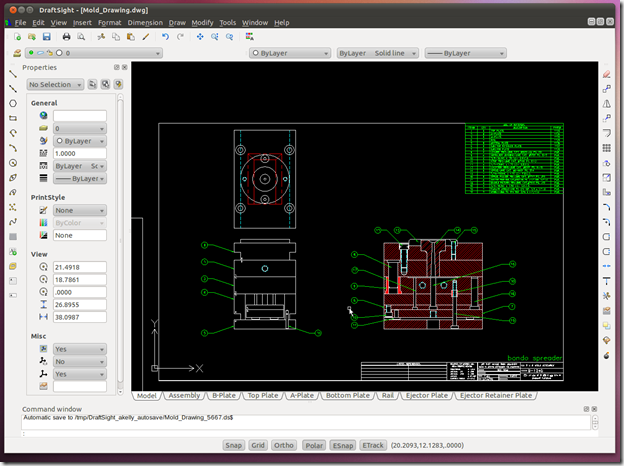
Task: Click the Format Painter brush icon
Action: (x=146, y=37)
